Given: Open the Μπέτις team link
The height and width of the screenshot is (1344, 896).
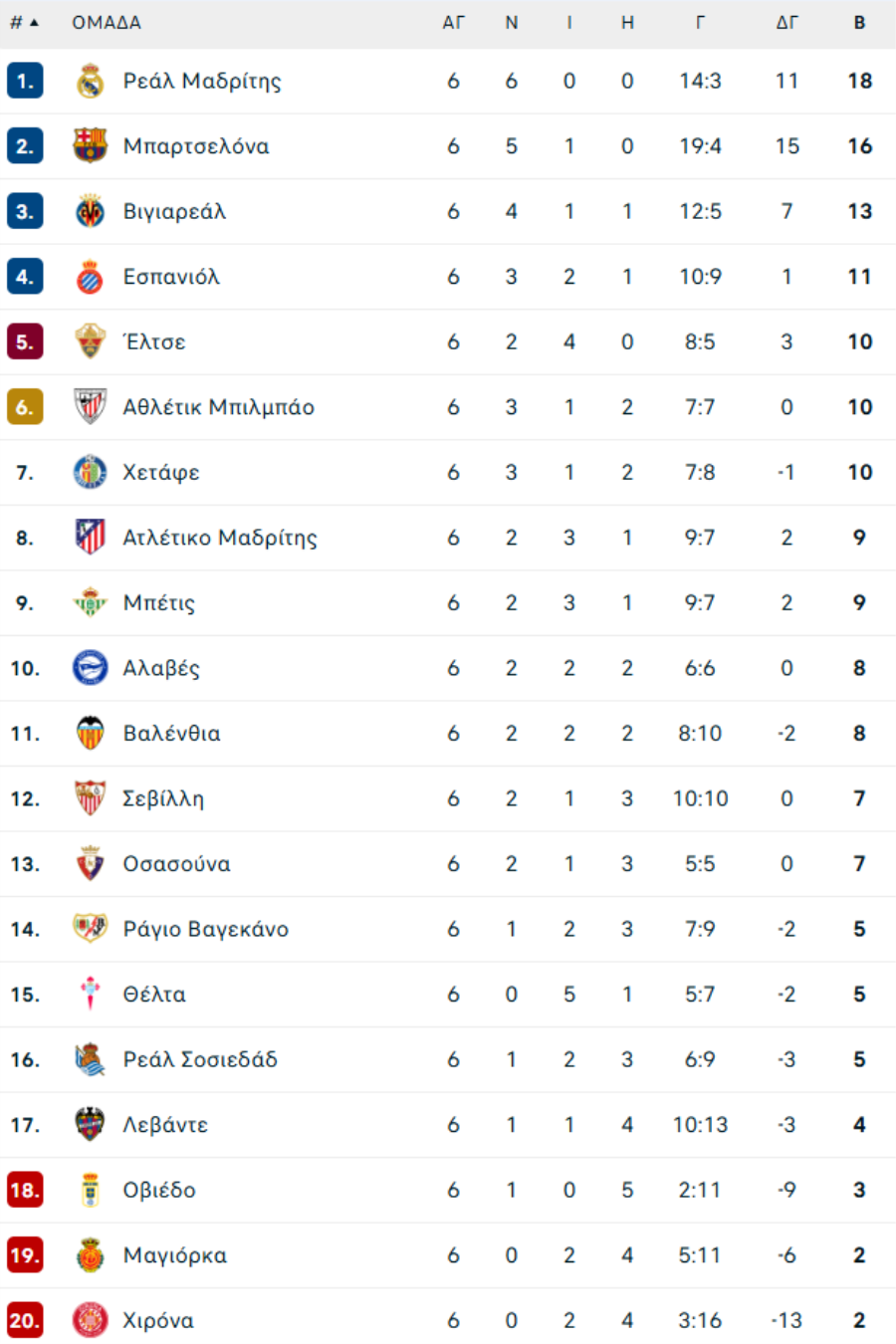Looking at the screenshot, I should pos(159,603).
